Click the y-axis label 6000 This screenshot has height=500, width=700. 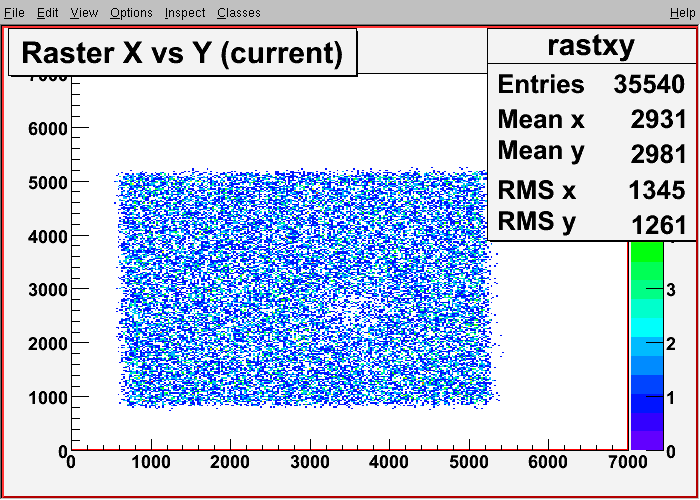coord(47,129)
